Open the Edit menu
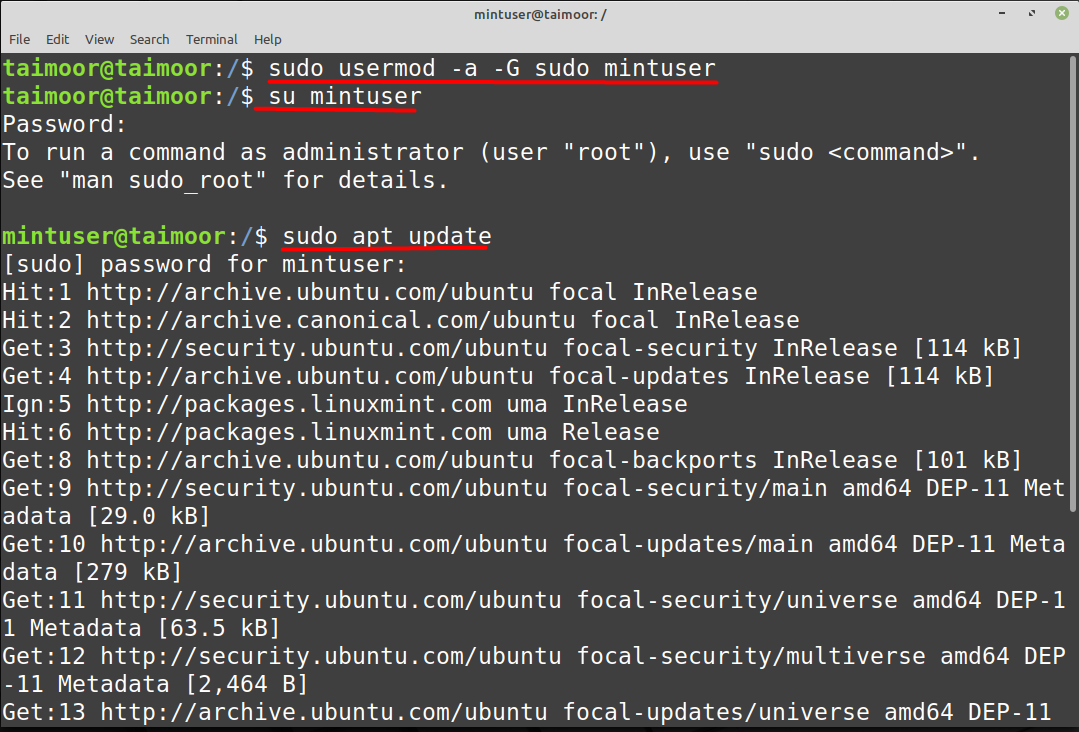 [57, 39]
